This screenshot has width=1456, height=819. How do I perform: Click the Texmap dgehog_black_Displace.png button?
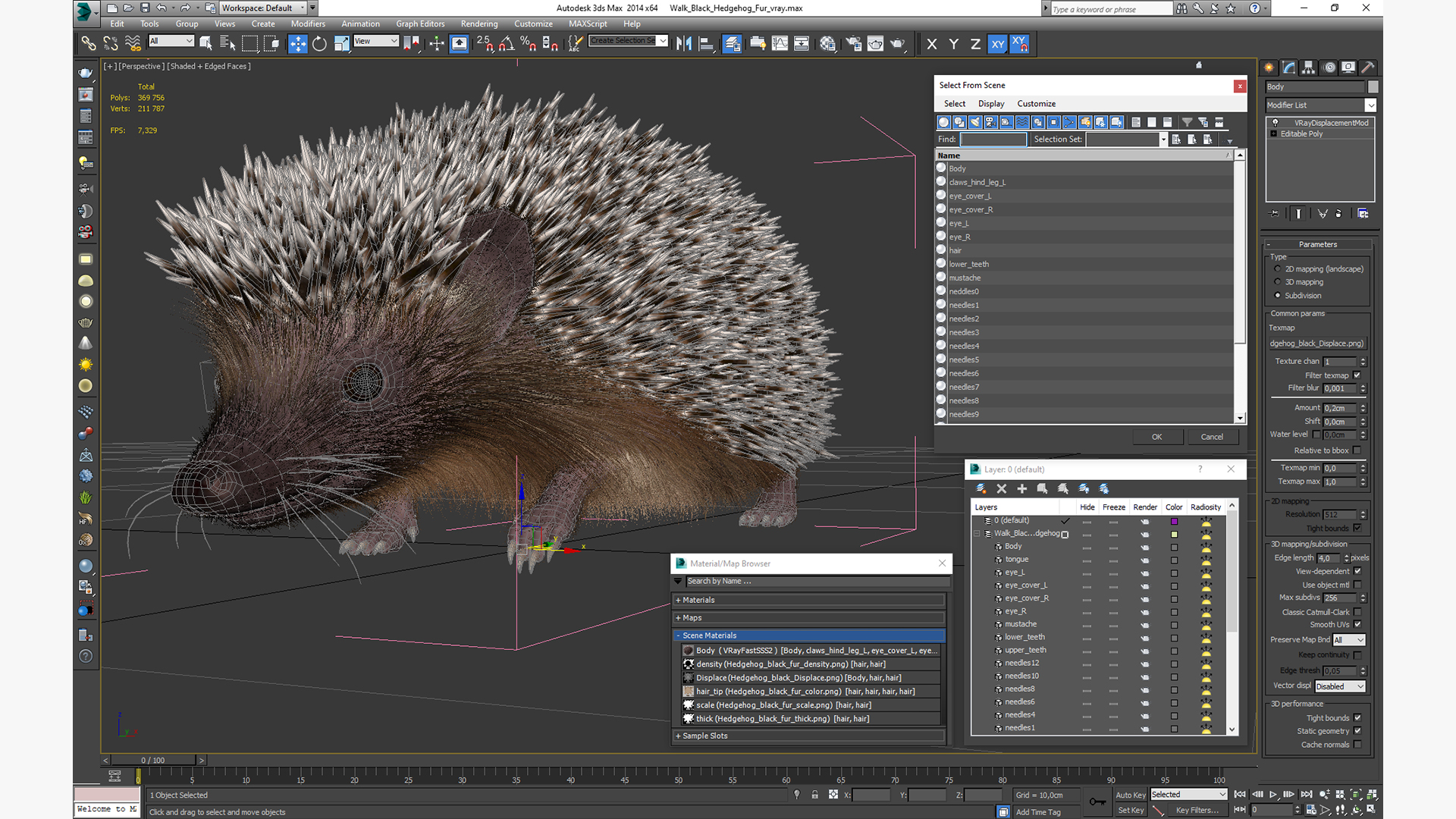point(1316,344)
